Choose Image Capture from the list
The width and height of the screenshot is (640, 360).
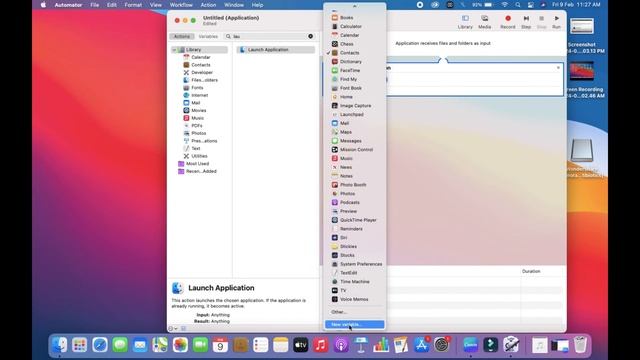click(355, 106)
